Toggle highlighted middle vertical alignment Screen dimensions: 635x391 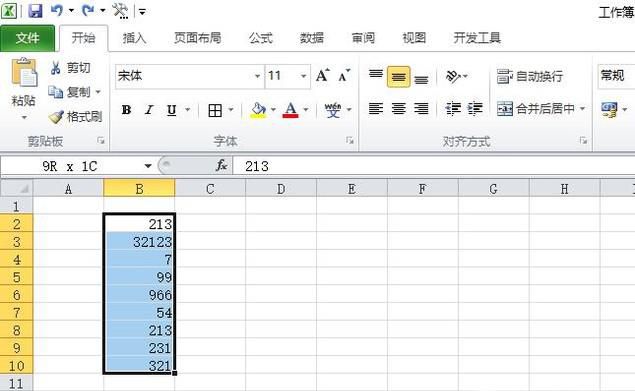tap(398, 77)
